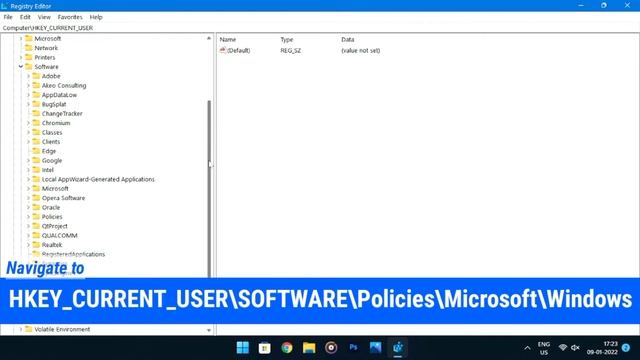Click the Wi-Fi network tray icon
Image resolution: width=640 pixels, height=360 pixels.
tap(562, 348)
